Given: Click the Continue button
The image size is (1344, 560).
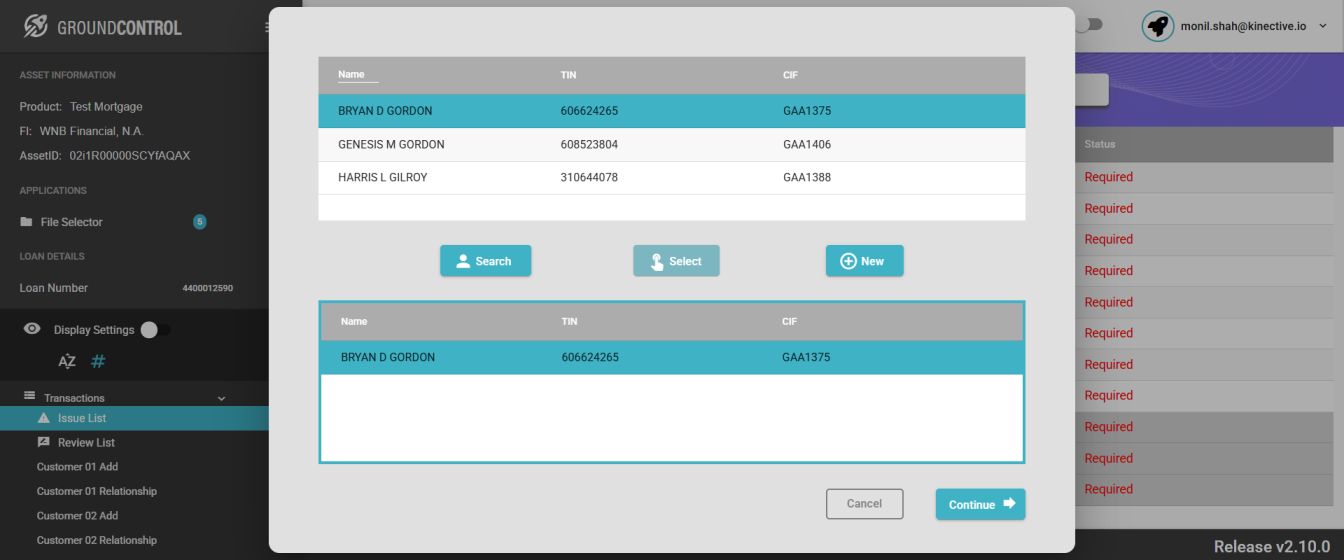Looking at the screenshot, I should (x=980, y=504).
